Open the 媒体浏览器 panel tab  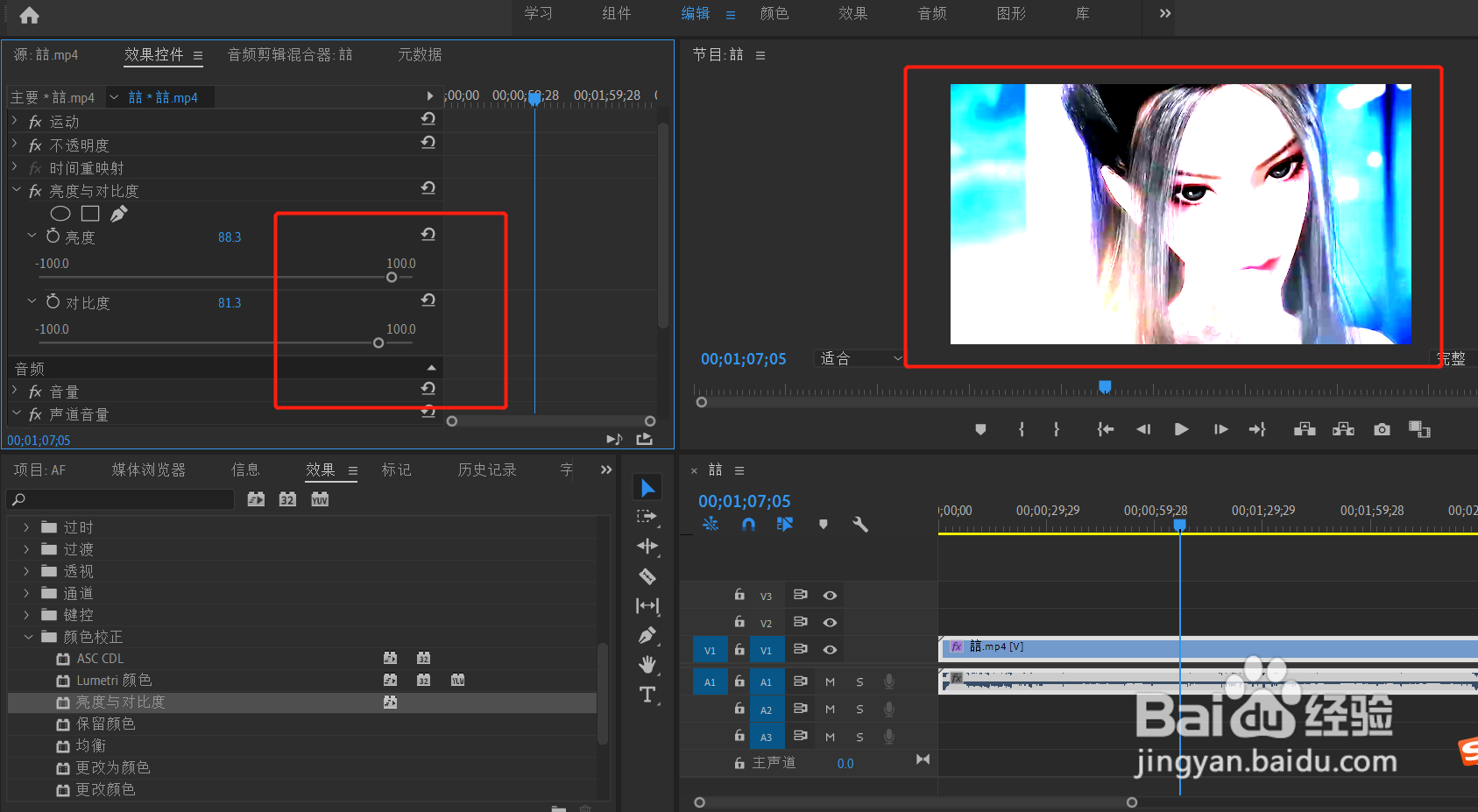tap(149, 470)
